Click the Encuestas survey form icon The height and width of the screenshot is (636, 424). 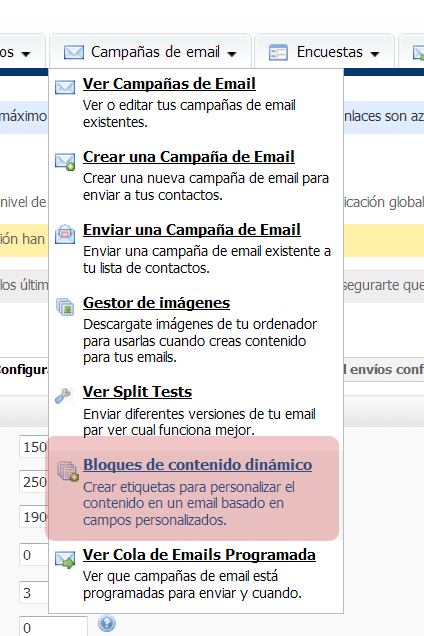tap(278, 52)
